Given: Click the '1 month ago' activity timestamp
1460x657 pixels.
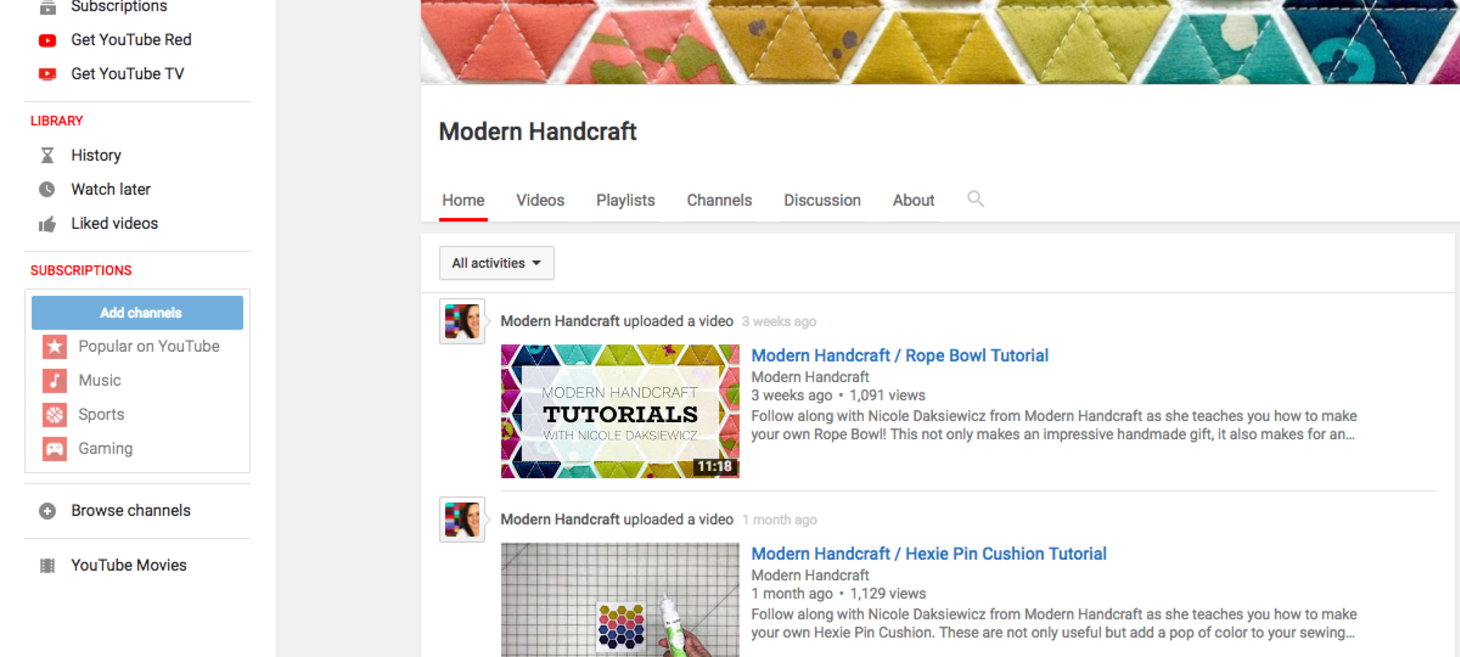Looking at the screenshot, I should coord(779,520).
